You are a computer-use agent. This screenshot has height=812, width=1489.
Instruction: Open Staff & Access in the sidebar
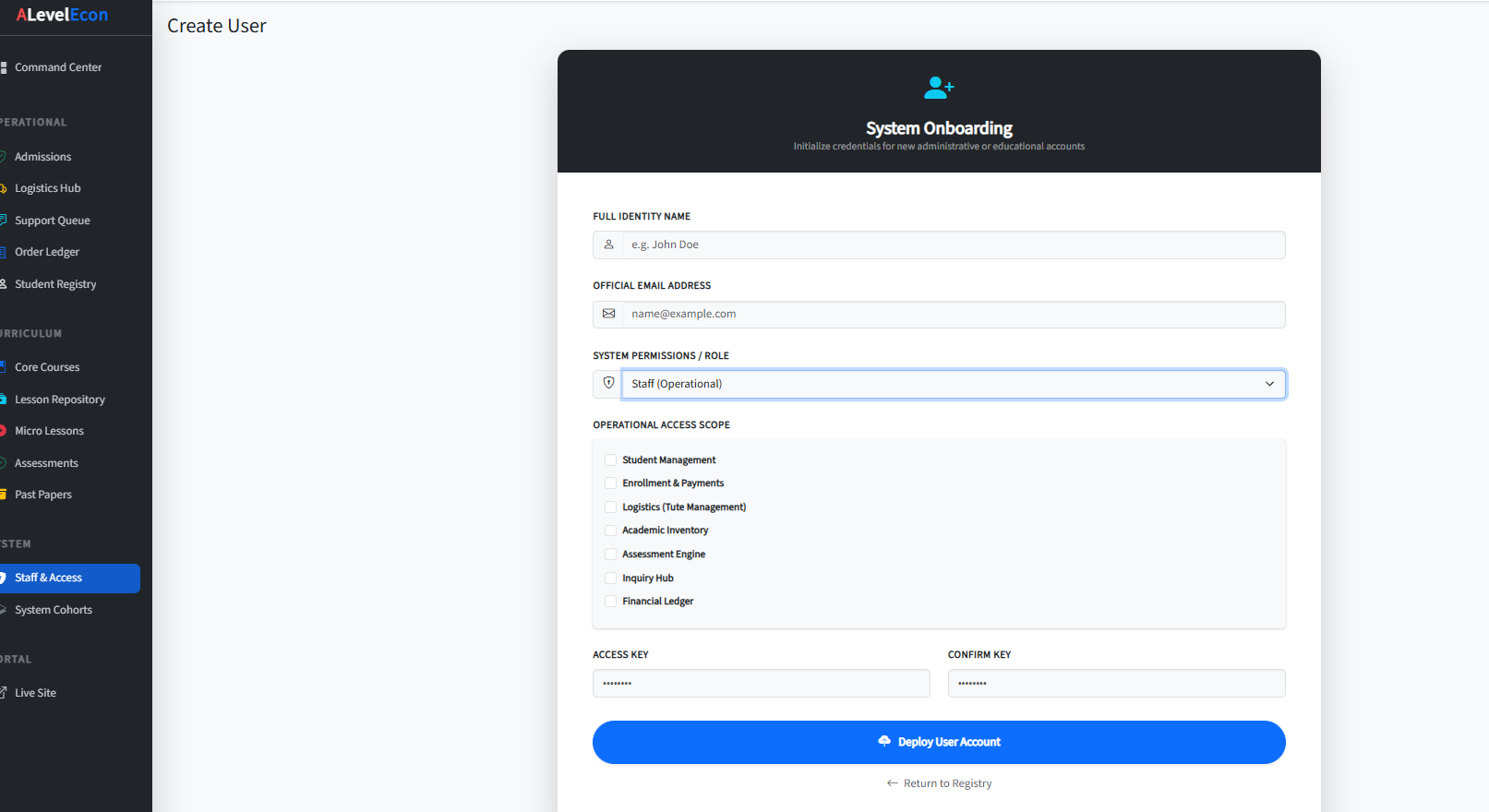point(70,579)
